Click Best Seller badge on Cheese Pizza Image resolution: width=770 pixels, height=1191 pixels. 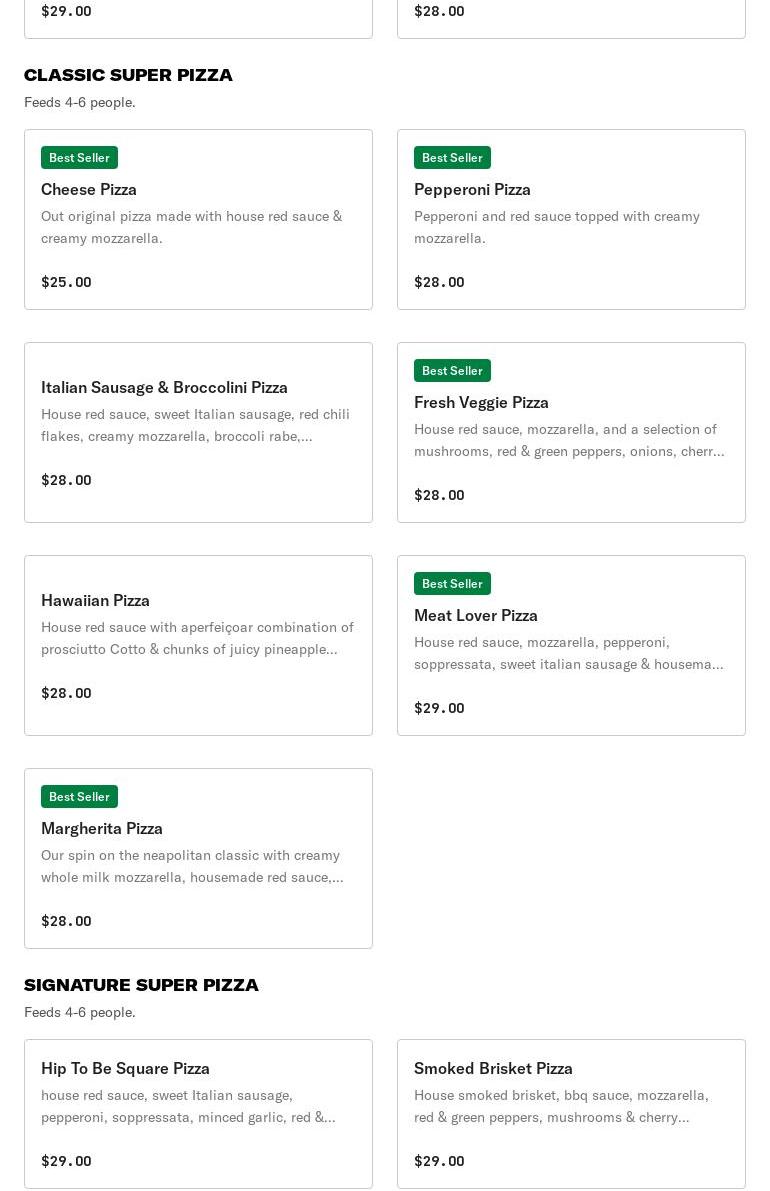click(79, 158)
